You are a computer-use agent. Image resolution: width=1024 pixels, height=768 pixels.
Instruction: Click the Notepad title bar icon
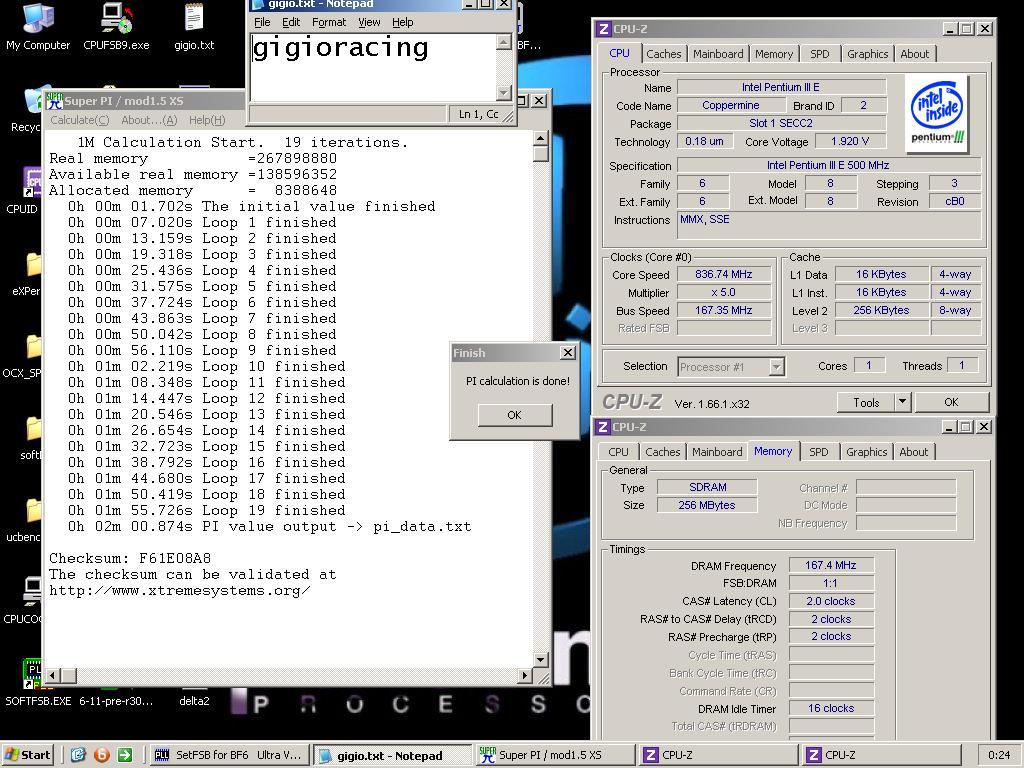coord(259,4)
